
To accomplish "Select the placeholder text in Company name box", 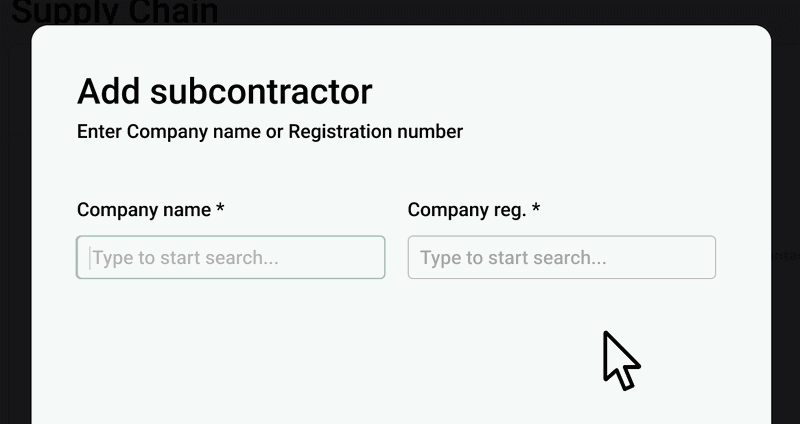I will pyautogui.click(x=185, y=258).
